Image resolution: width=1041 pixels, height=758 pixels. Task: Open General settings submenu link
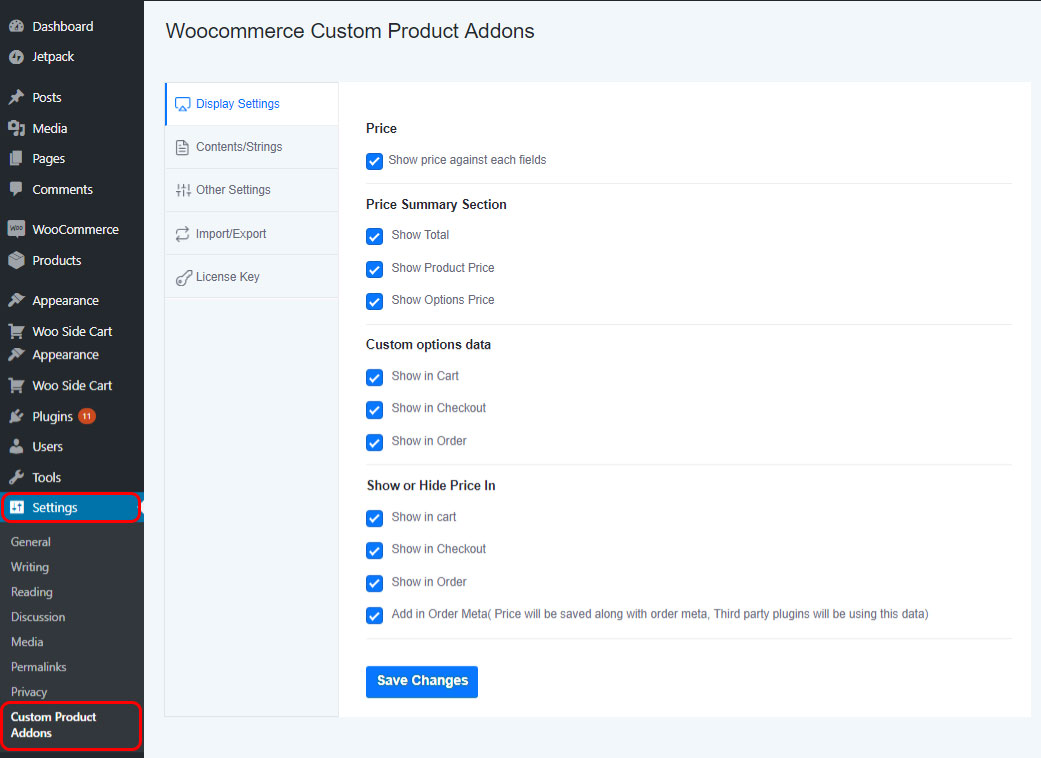(x=31, y=542)
